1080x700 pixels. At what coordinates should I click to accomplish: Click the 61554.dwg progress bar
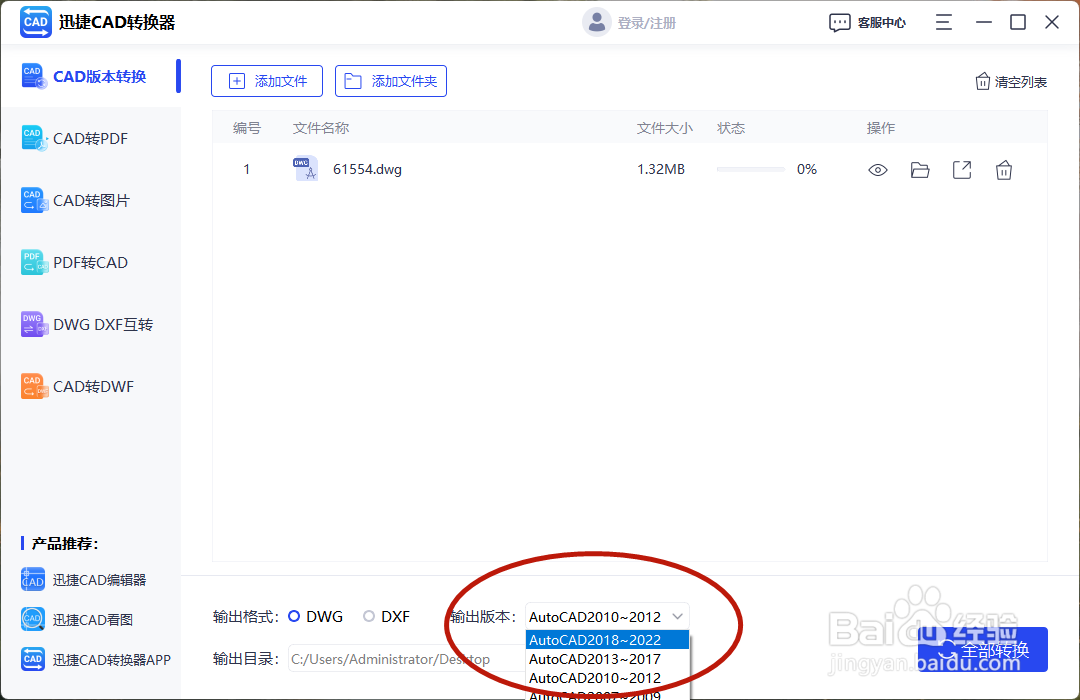751,169
